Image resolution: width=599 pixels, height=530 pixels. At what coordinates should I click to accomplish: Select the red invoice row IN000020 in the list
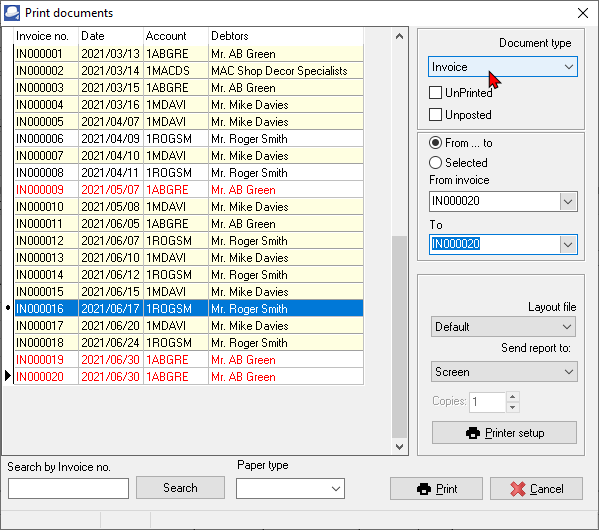pos(189,377)
